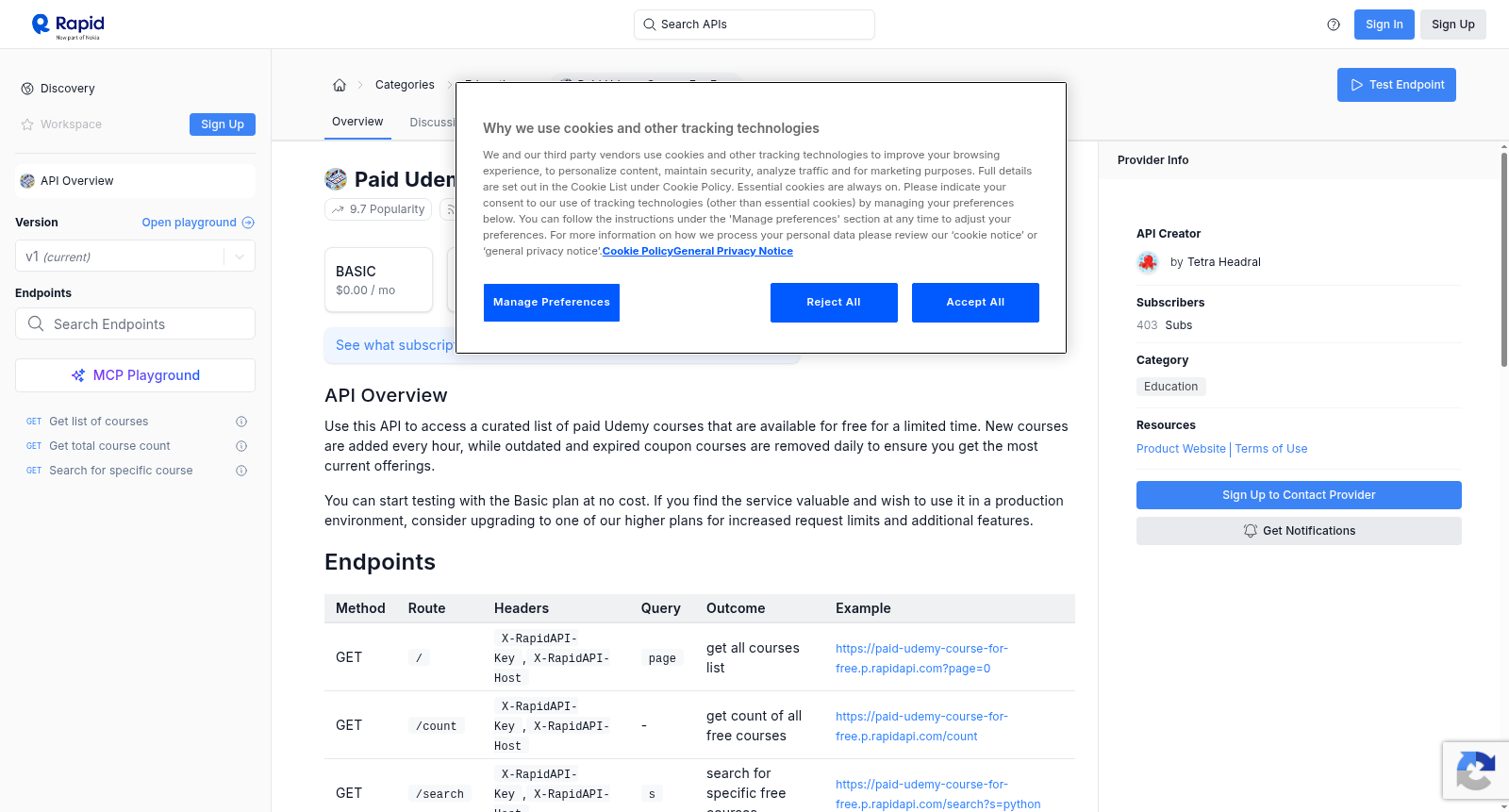
Task: Click the Tetra Headral creator name
Action: (1224, 262)
